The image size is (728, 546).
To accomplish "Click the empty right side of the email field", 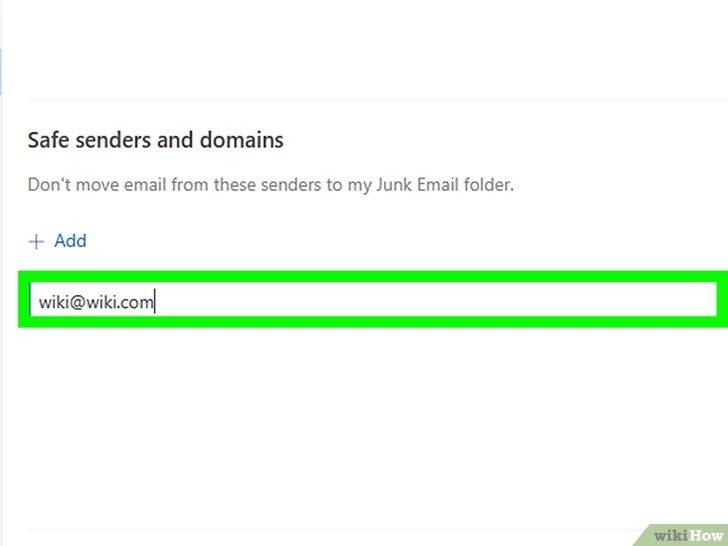I will tap(436, 299).
